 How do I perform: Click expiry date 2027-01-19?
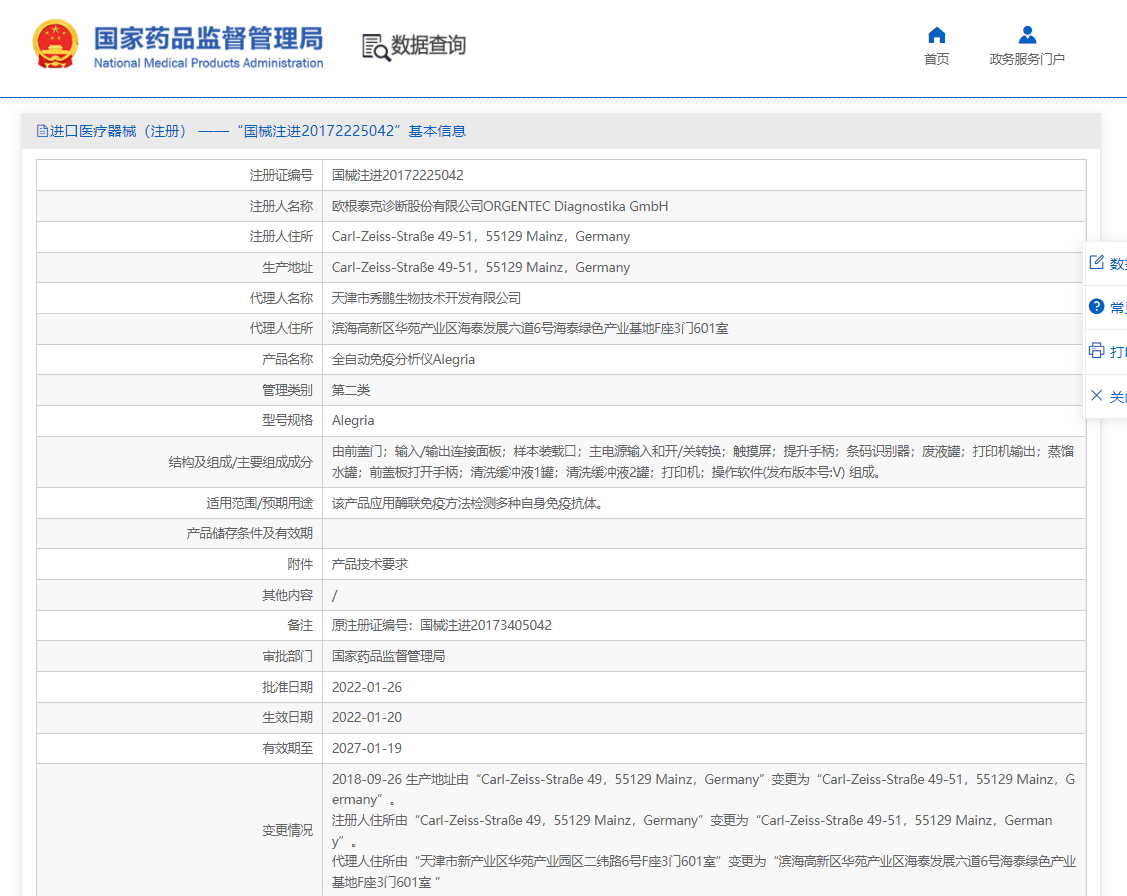(367, 748)
